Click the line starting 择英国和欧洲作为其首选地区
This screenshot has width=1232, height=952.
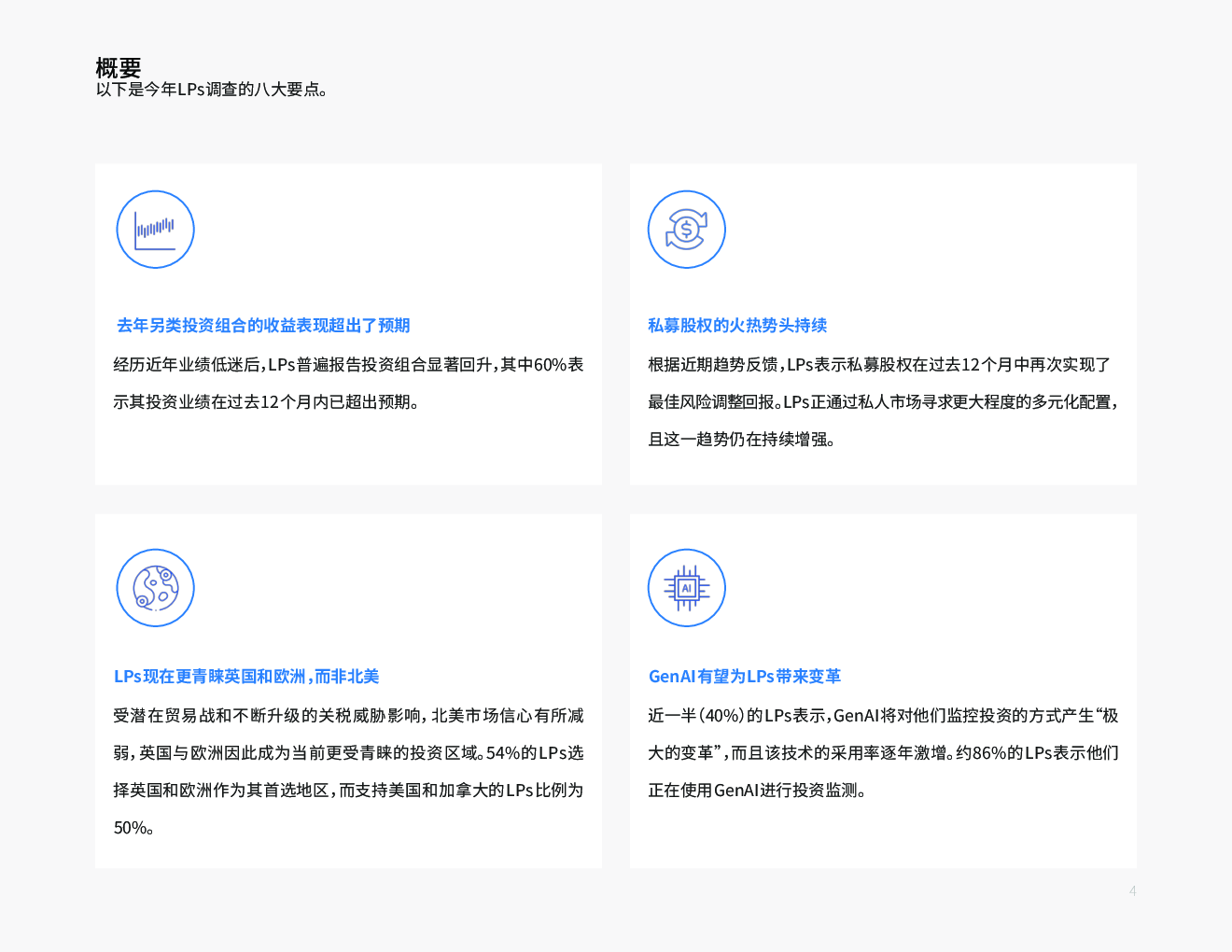348,791
